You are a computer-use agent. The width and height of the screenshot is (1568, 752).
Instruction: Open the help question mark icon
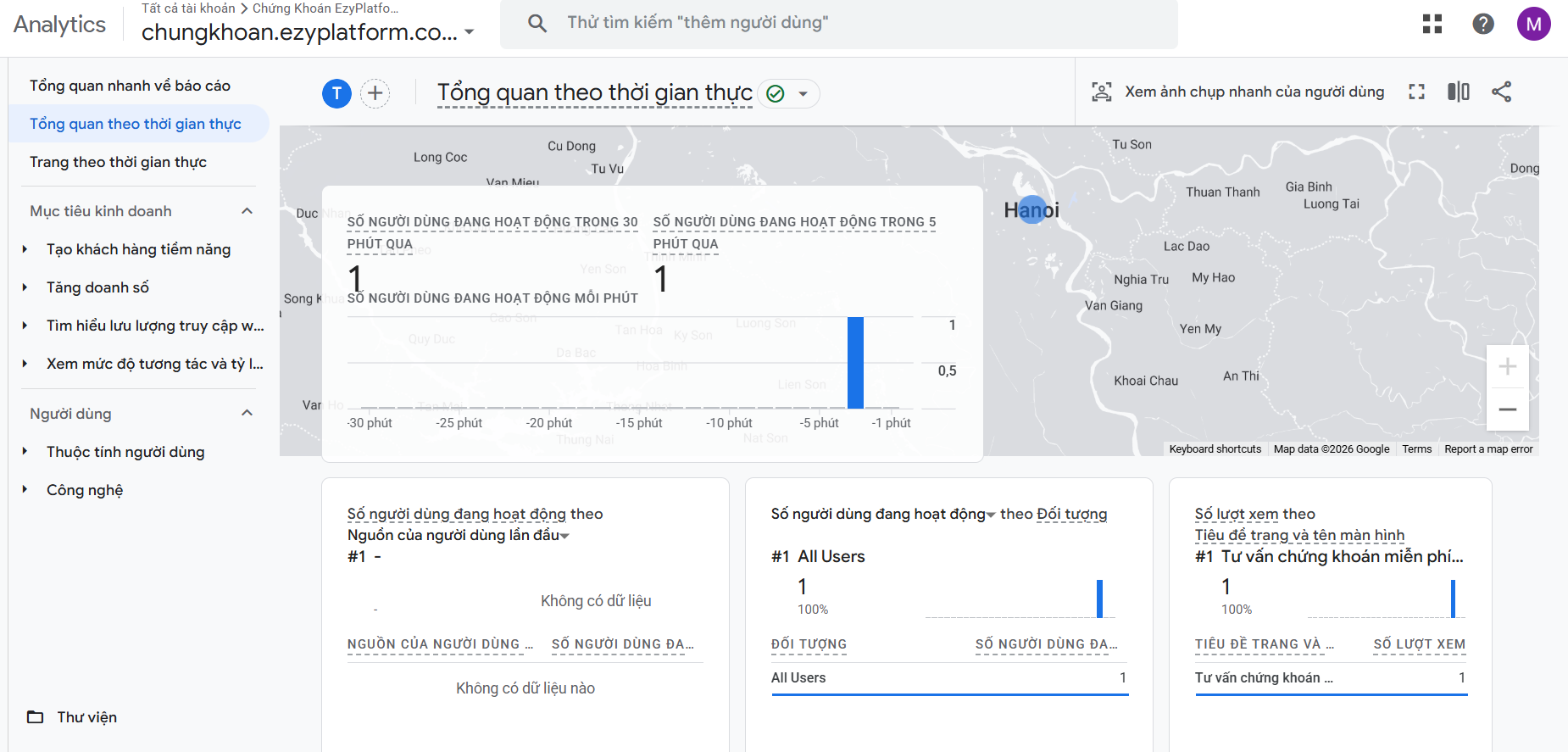click(x=1483, y=24)
